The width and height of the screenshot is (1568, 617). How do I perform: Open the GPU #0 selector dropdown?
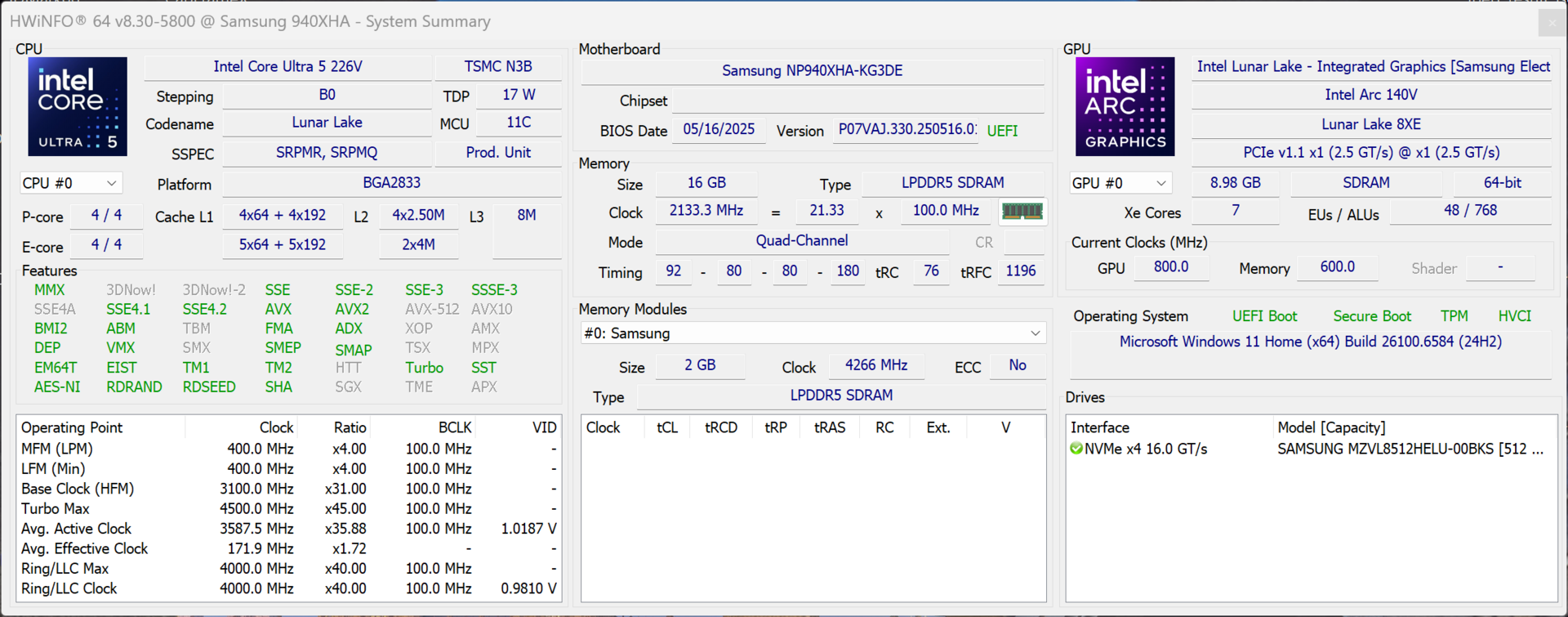1120,183
